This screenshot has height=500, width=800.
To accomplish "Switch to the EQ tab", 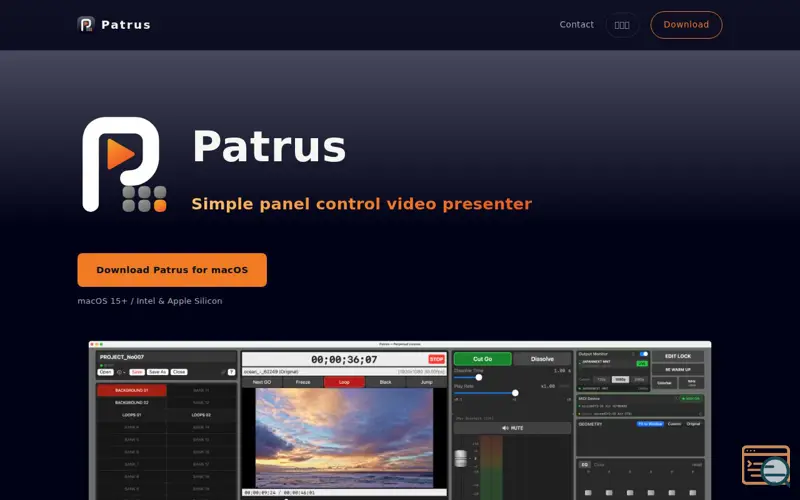I will [585, 465].
